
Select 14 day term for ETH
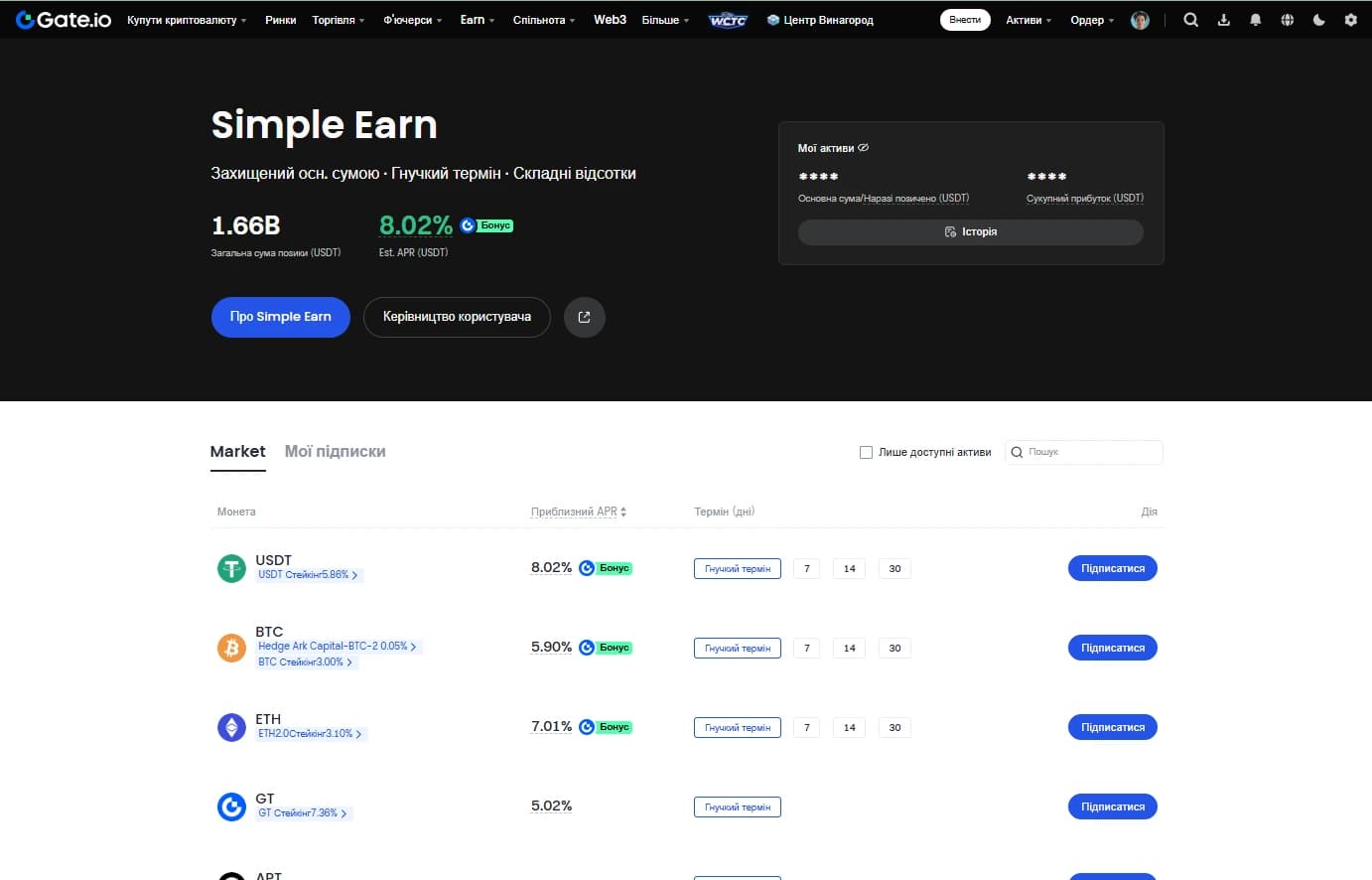pos(850,727)
